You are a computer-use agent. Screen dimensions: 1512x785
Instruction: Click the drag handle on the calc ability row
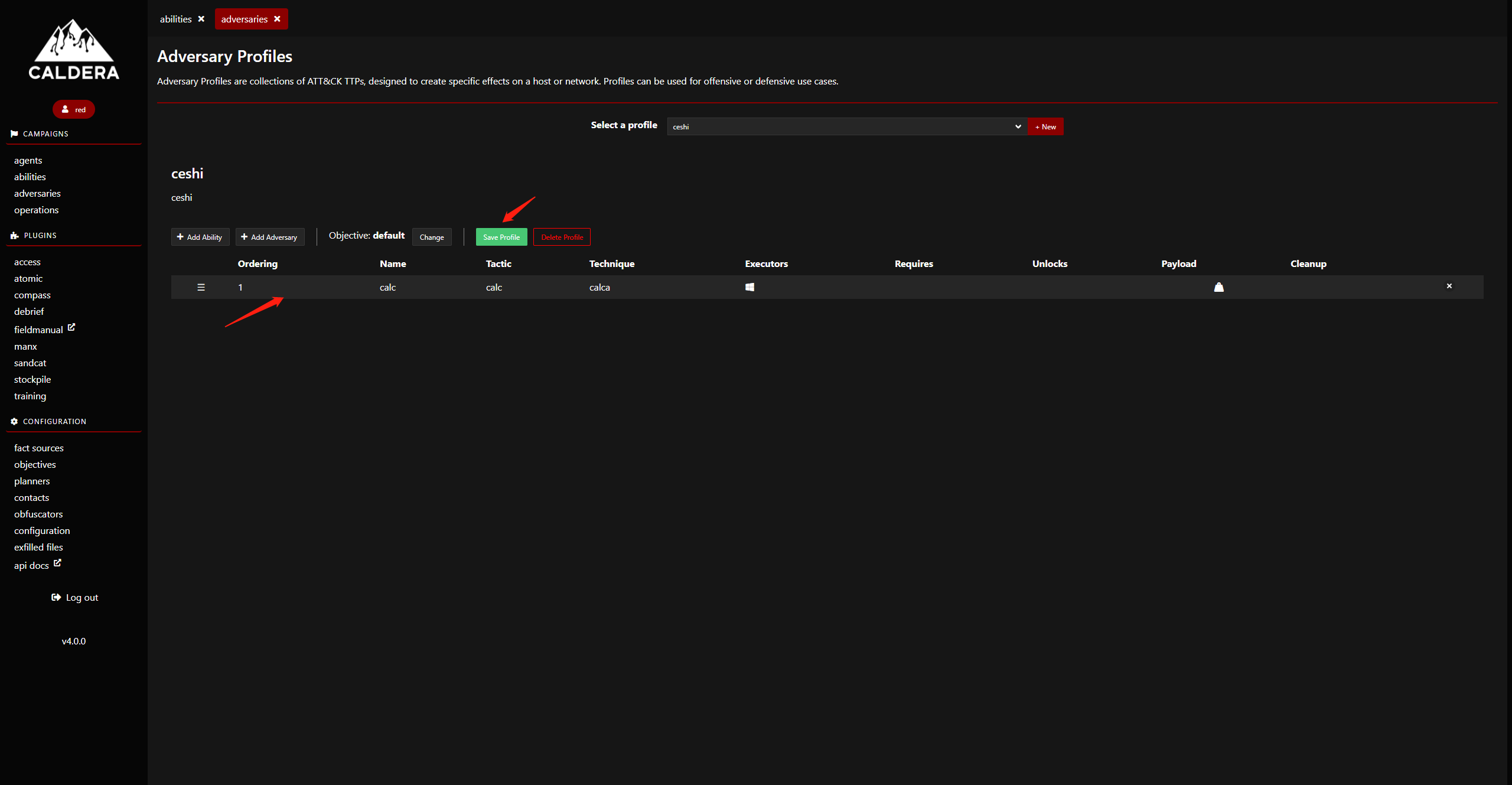(201, 287)
